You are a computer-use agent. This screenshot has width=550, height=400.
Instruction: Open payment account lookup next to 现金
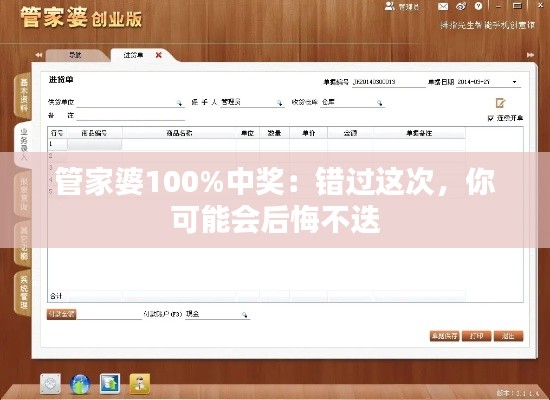(244, 315)
